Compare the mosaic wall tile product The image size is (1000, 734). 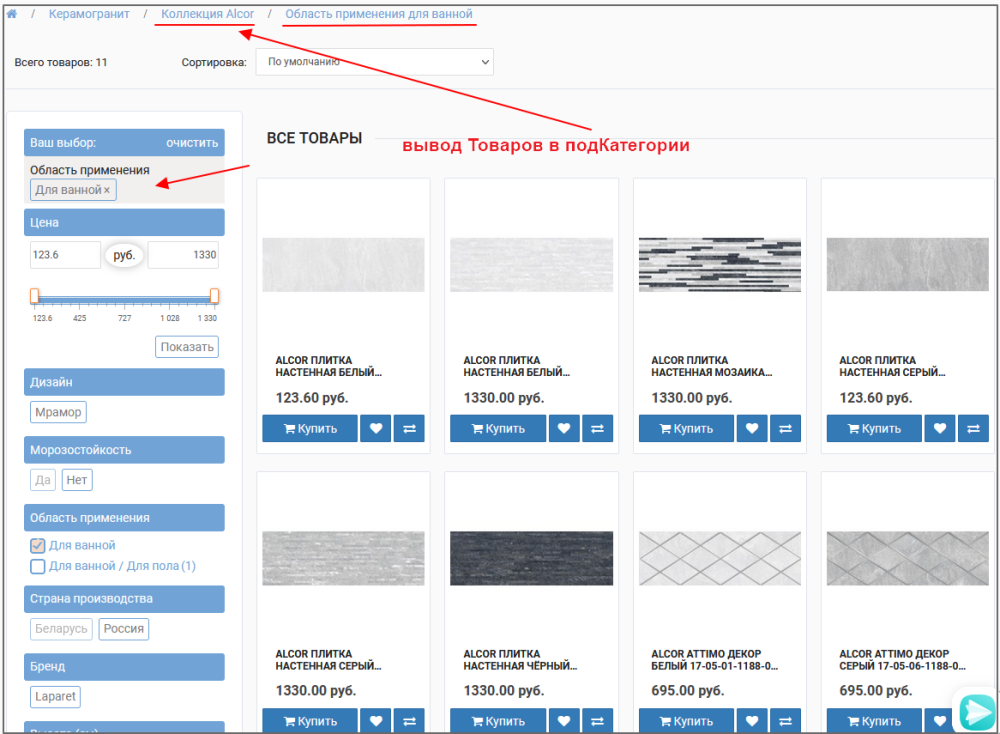pyautogui.click(x=785, y=428)
